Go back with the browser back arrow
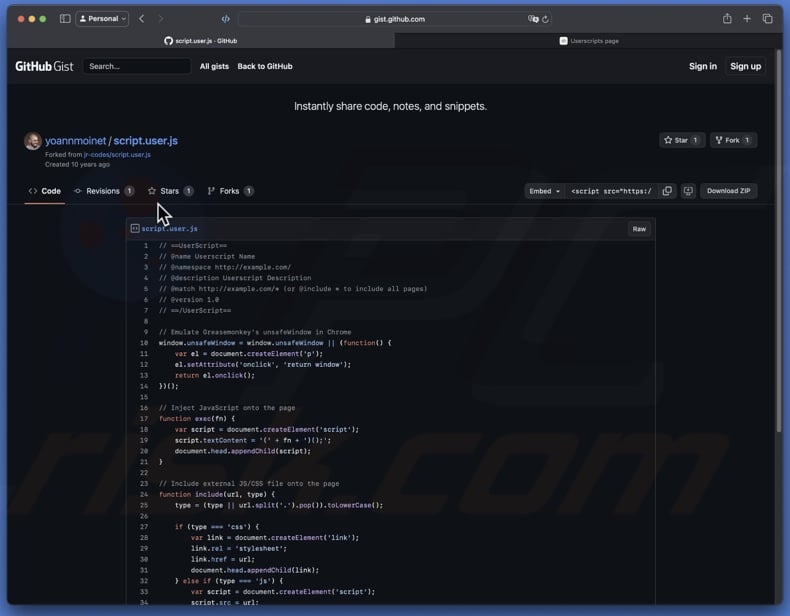 (142, 19)
